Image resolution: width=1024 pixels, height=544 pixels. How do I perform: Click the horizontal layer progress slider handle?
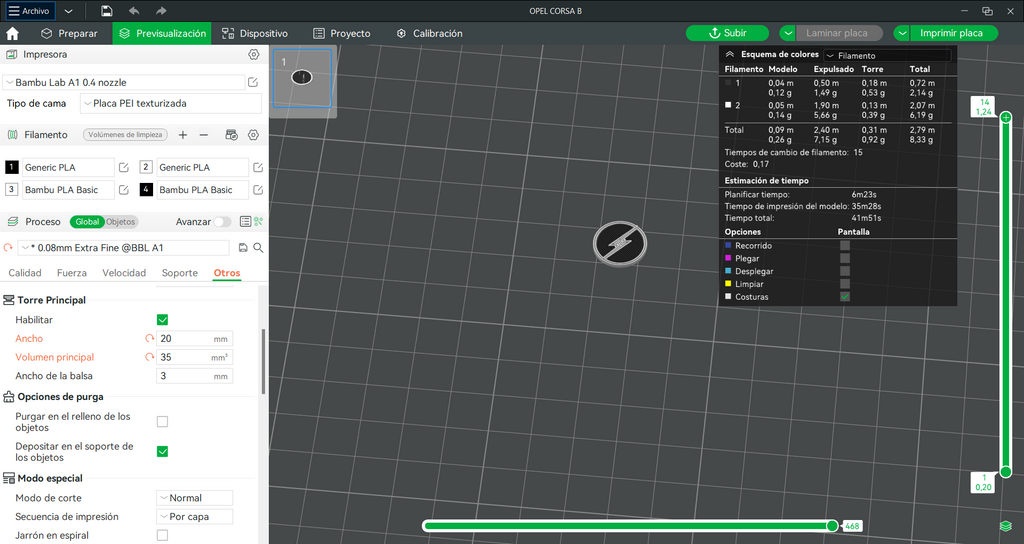(x=832, y=526)
